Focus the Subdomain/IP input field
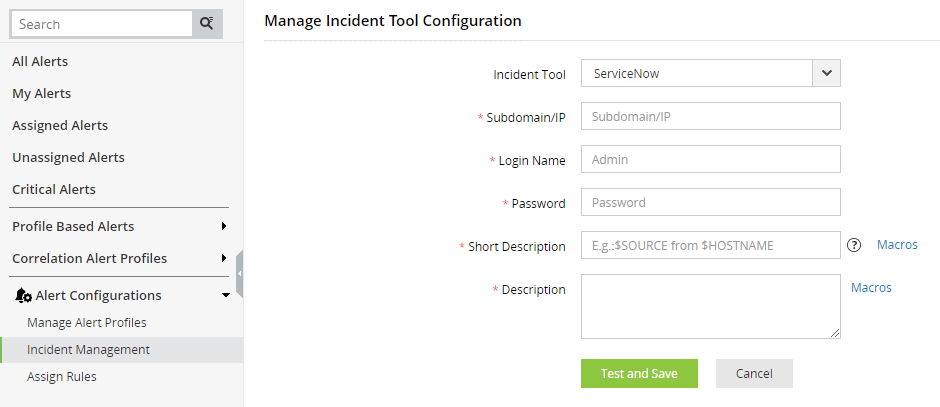The width and height of the screenshot is (940, 407). 710,116
